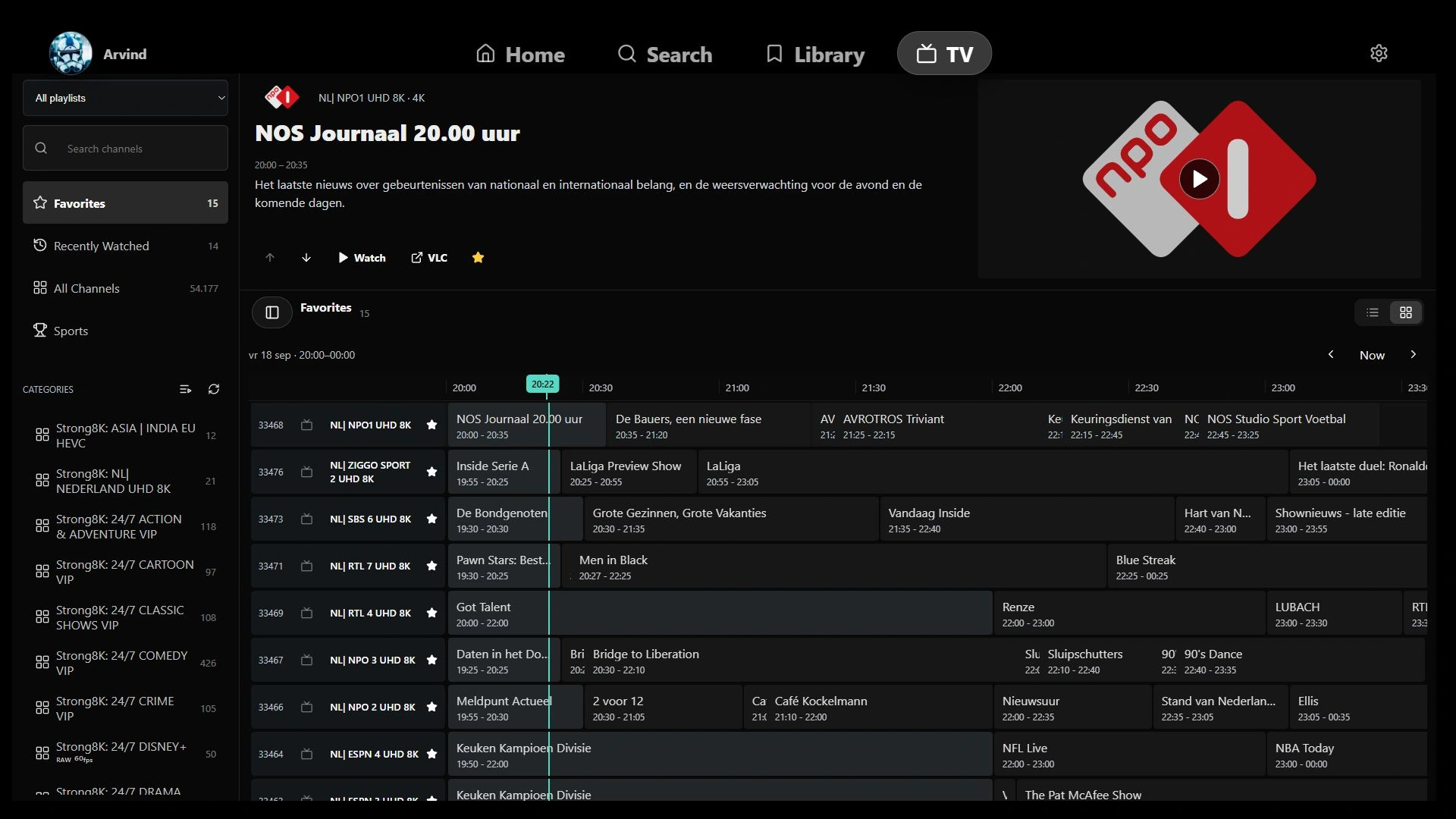The width and height of the screenshot is (1456, 819).
Task: Click the 20:22 current time marker
Action: (x=542, y=384)
